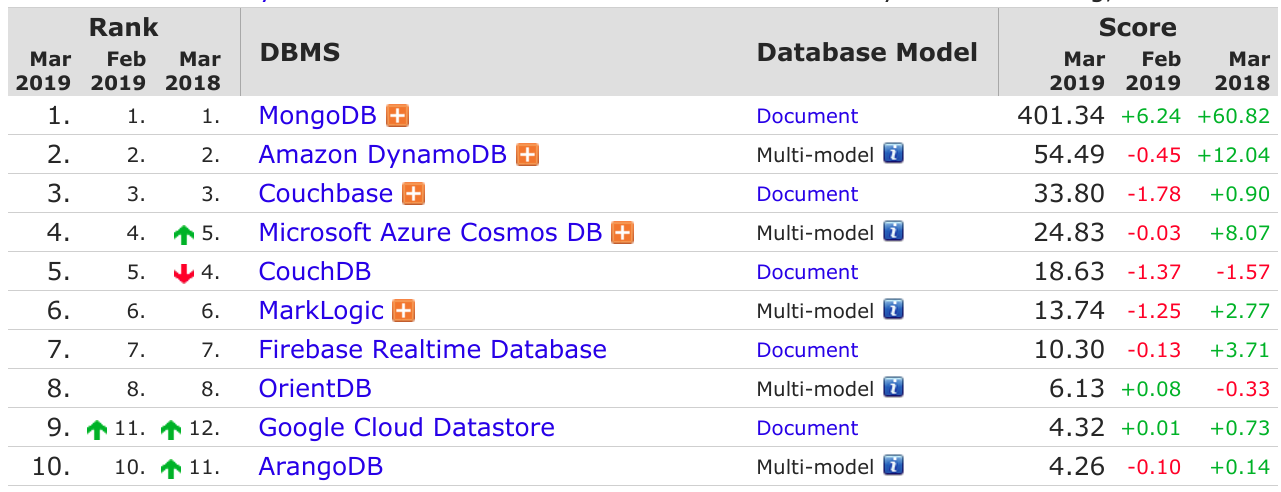Click the +8.07 score change
The width and height of the screenshot is (1281, 492).
(1240, 233)
